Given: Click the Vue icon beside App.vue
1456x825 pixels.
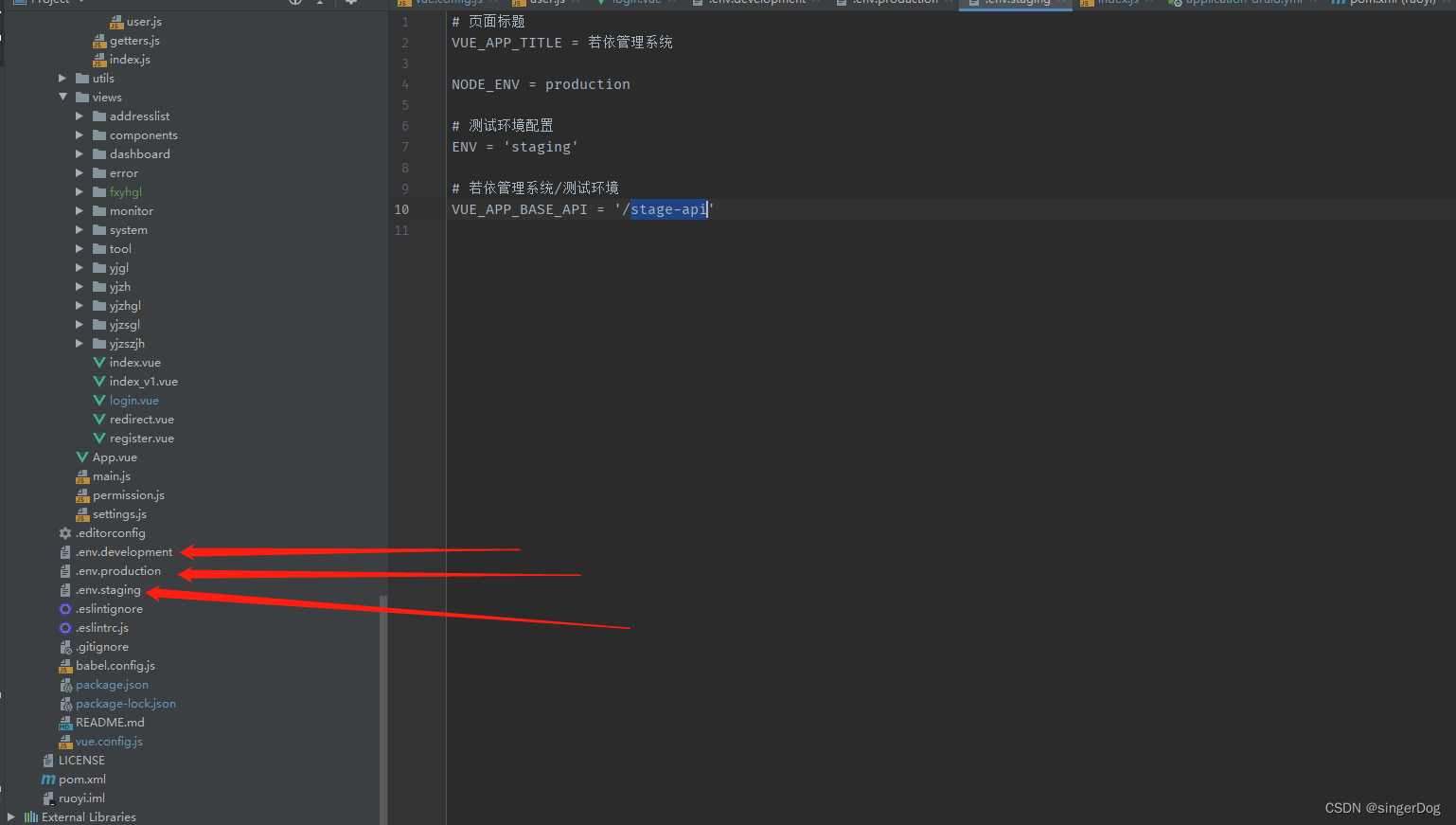Looking at the screenshot, I should 82,457.
